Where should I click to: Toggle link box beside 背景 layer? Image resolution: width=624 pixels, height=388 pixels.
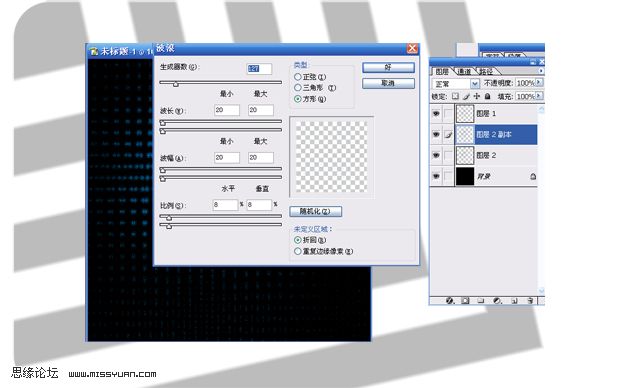click(448, 176)
